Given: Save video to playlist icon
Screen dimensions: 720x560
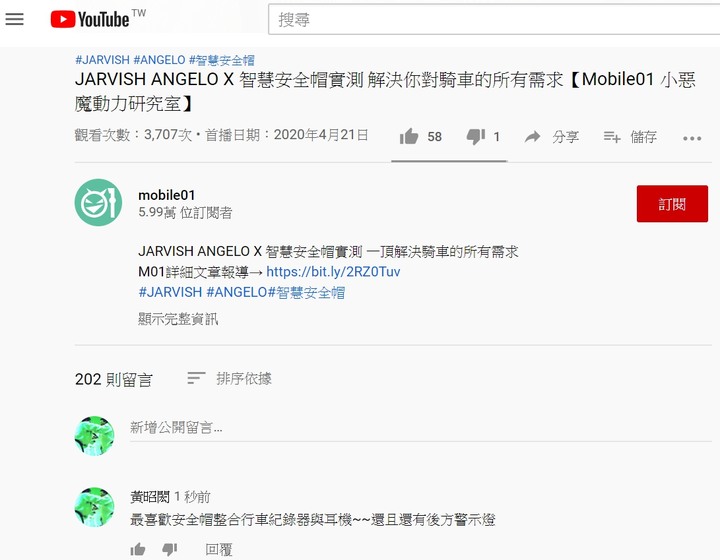Looking at the screenshot, I should point(612,136).
